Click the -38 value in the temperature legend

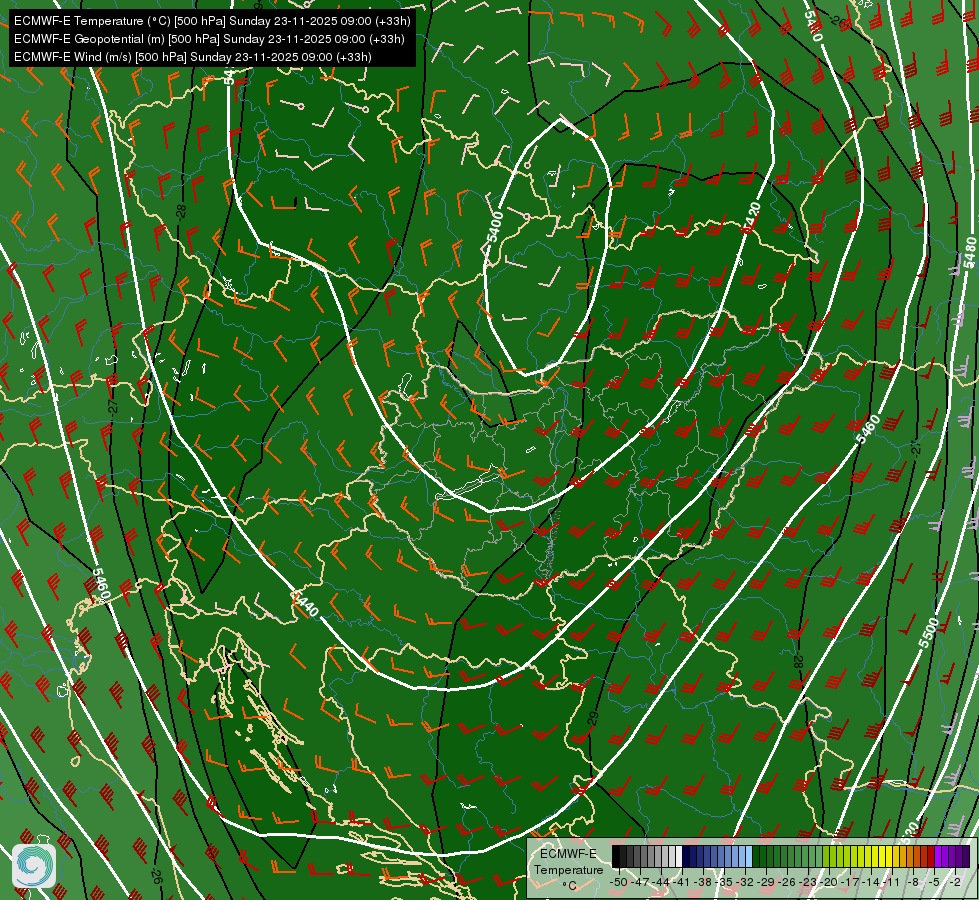click(x=703, y=882)
